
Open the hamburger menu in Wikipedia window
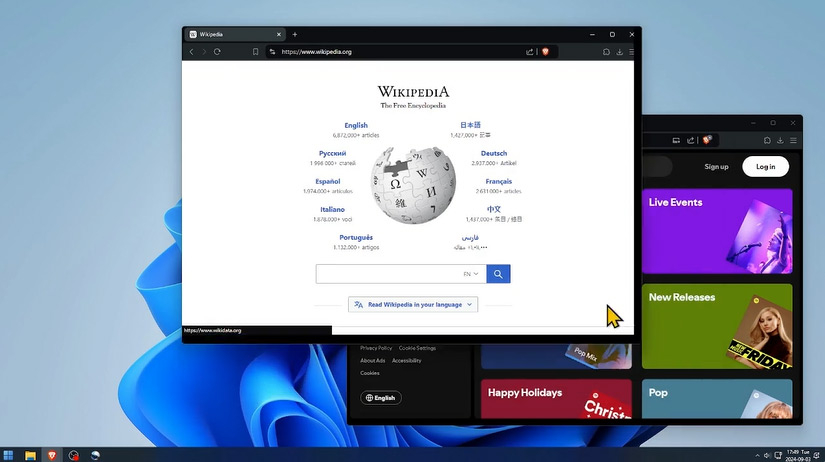click(x=631, y=52)
